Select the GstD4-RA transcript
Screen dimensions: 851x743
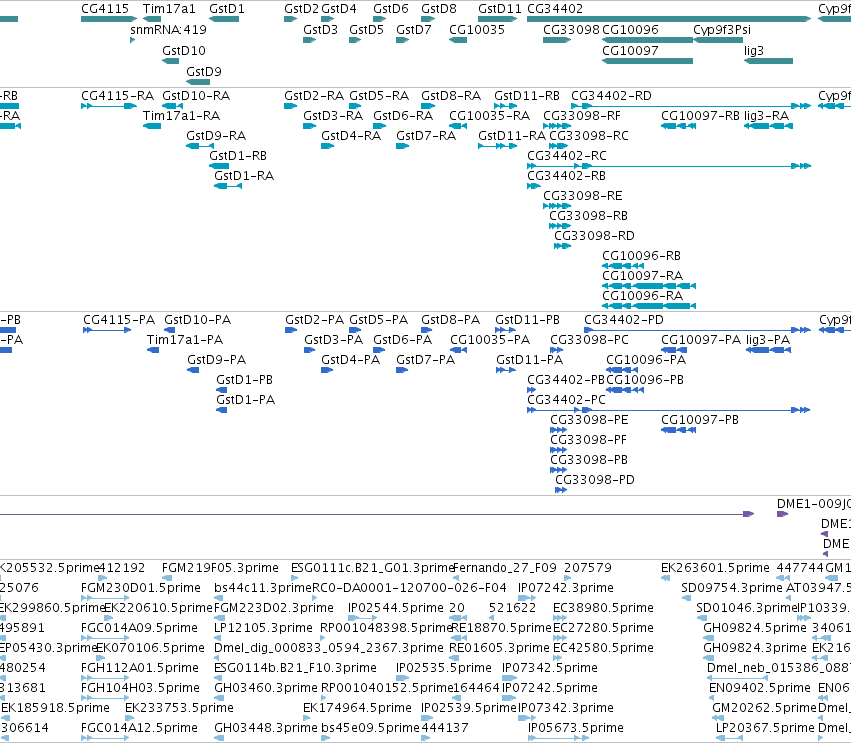click(327, 146)
